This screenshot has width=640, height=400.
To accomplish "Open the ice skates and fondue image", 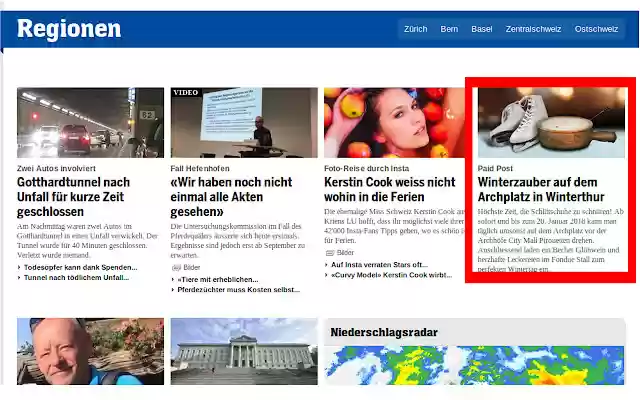I will [x=551, y=122].
